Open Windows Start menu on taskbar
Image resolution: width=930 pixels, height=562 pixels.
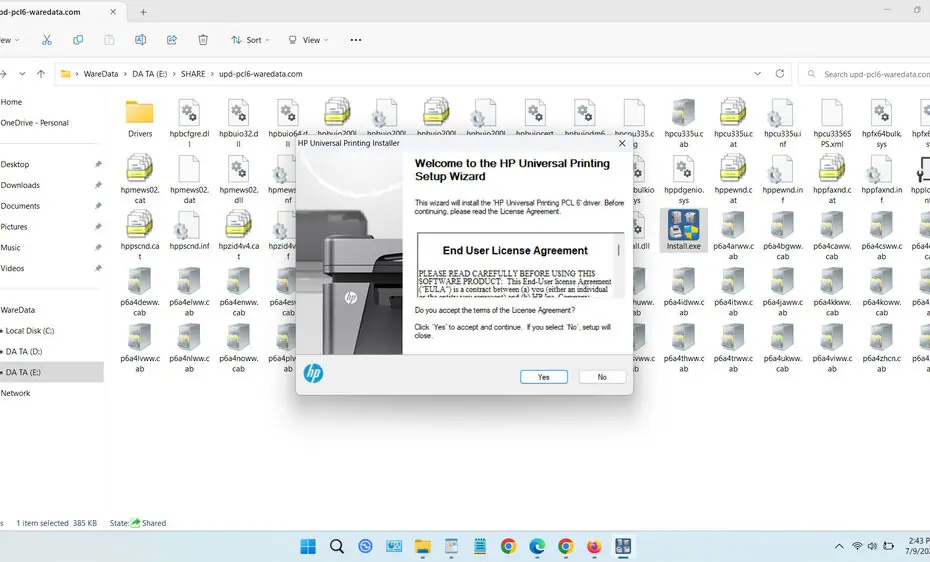pos(308,546)
